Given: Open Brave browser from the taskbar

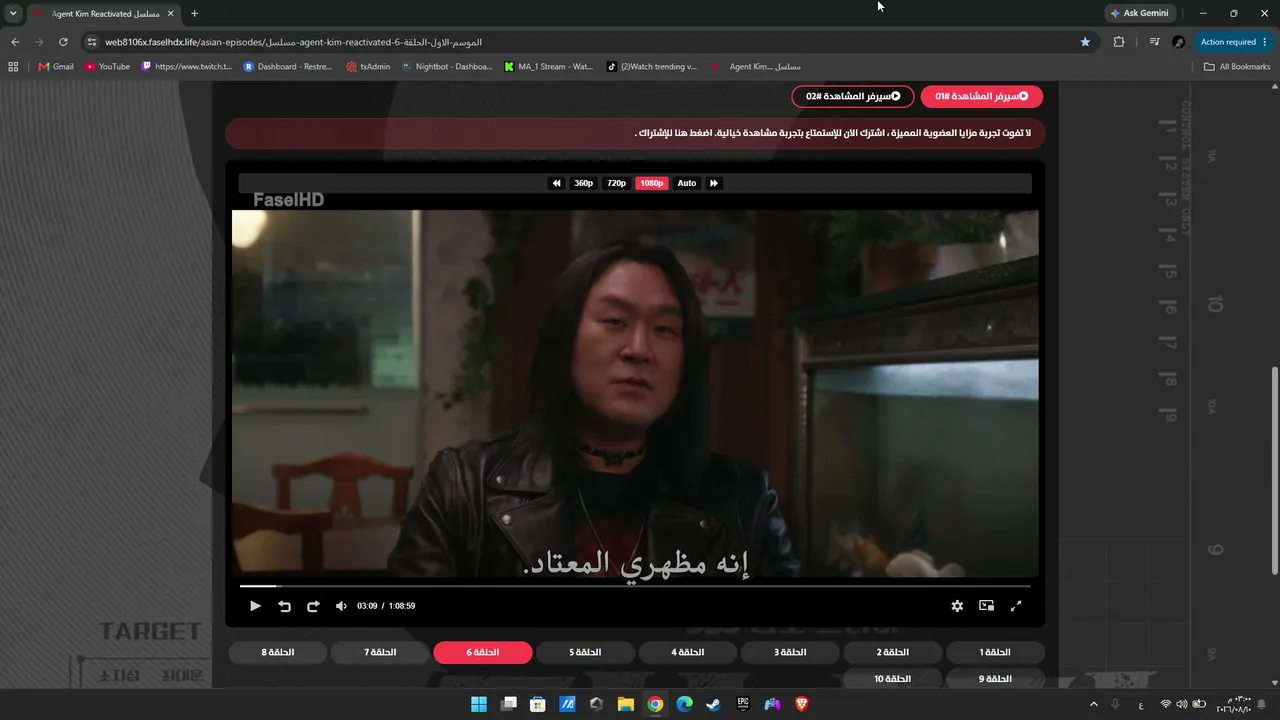Looking at the screenshot, I should click(802, 704).
